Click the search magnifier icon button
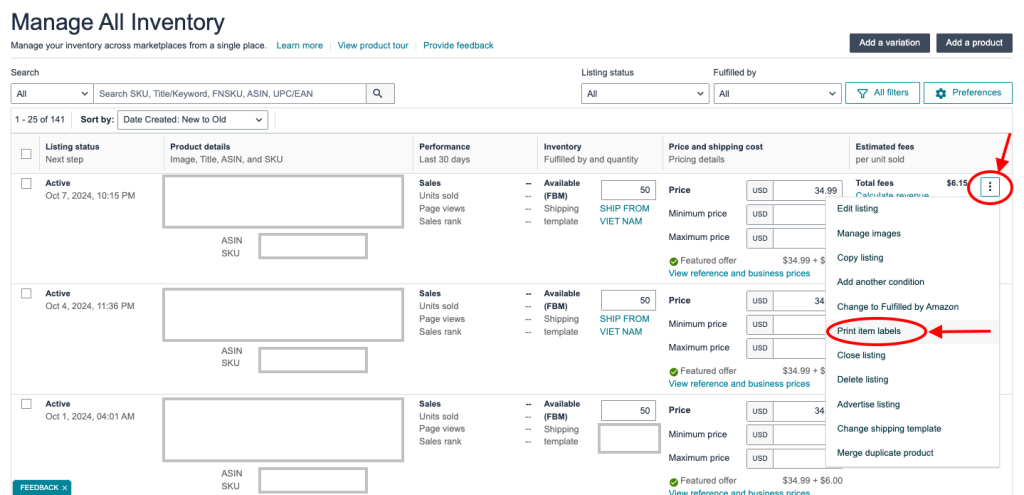Screen dimensions: 1024x495 click(x=378, y=93)
